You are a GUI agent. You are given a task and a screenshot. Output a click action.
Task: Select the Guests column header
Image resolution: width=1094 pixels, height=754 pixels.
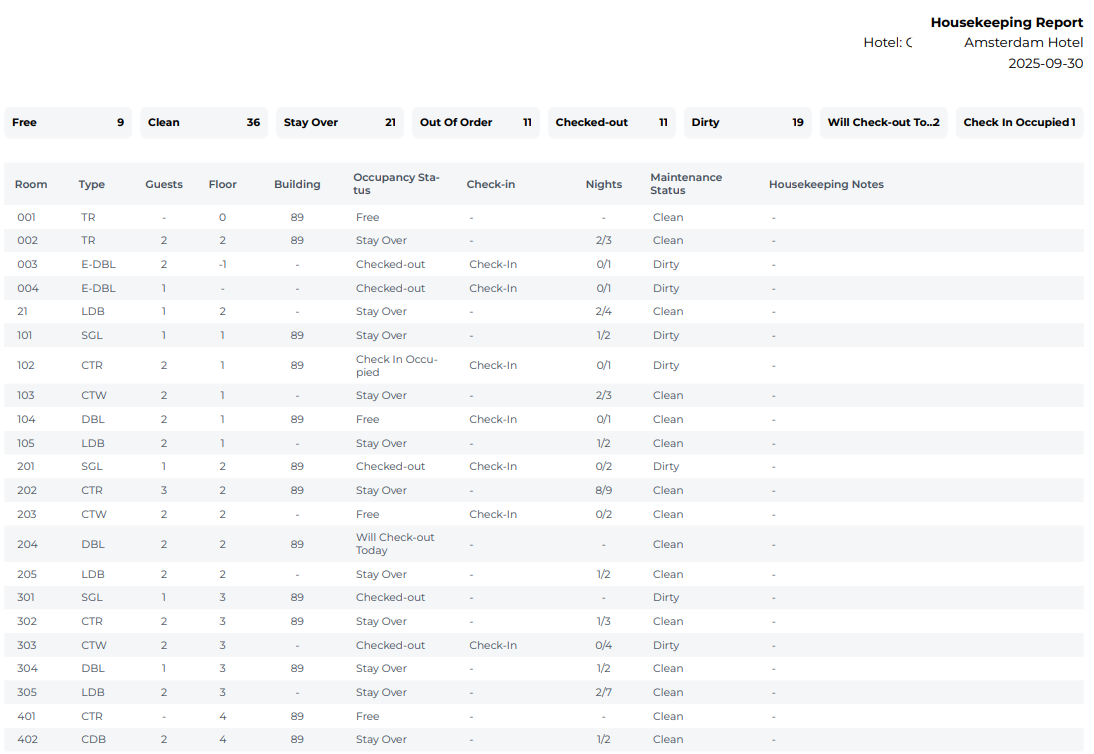coord(164,184)
